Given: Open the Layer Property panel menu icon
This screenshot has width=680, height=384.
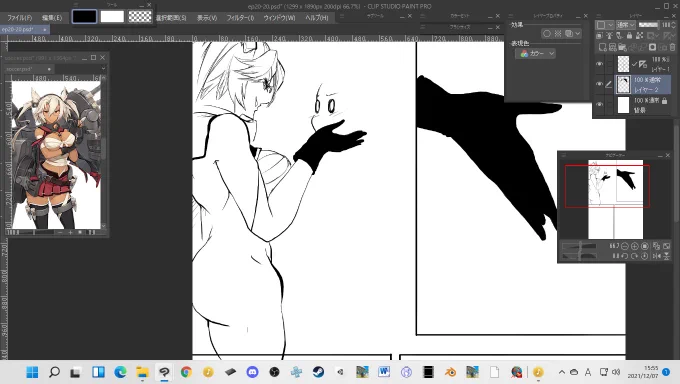Looking at the screenshot, I should coord(511,16).
